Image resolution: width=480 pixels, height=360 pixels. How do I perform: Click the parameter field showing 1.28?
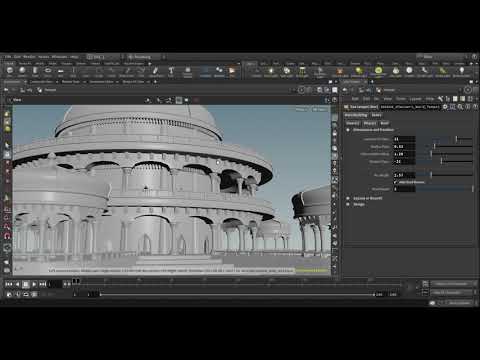404,154
